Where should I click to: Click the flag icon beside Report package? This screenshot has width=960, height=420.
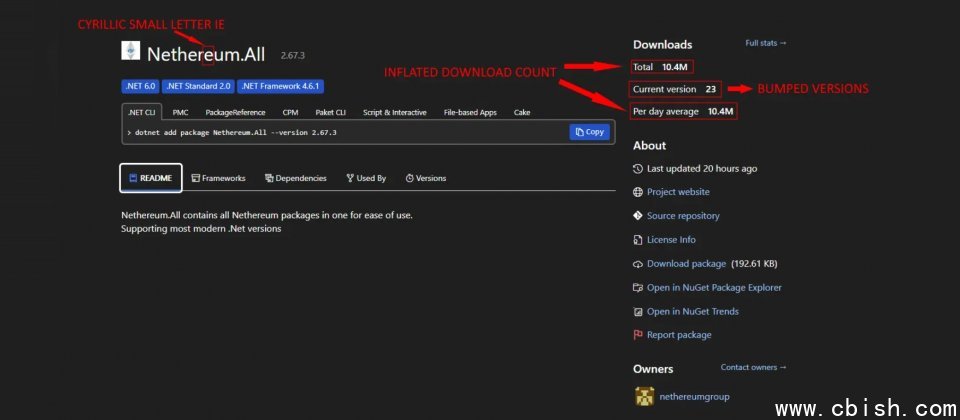coord(638,335)
